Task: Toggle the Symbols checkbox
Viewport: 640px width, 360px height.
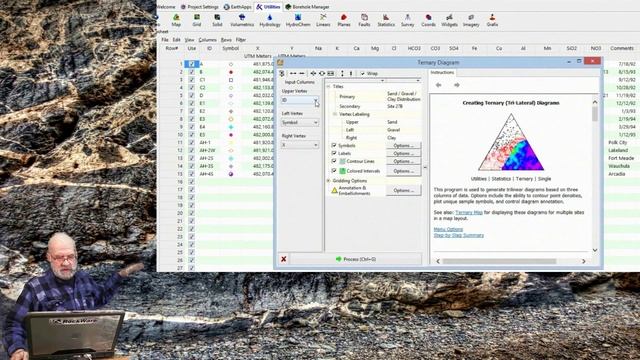Action: point(334,145)
